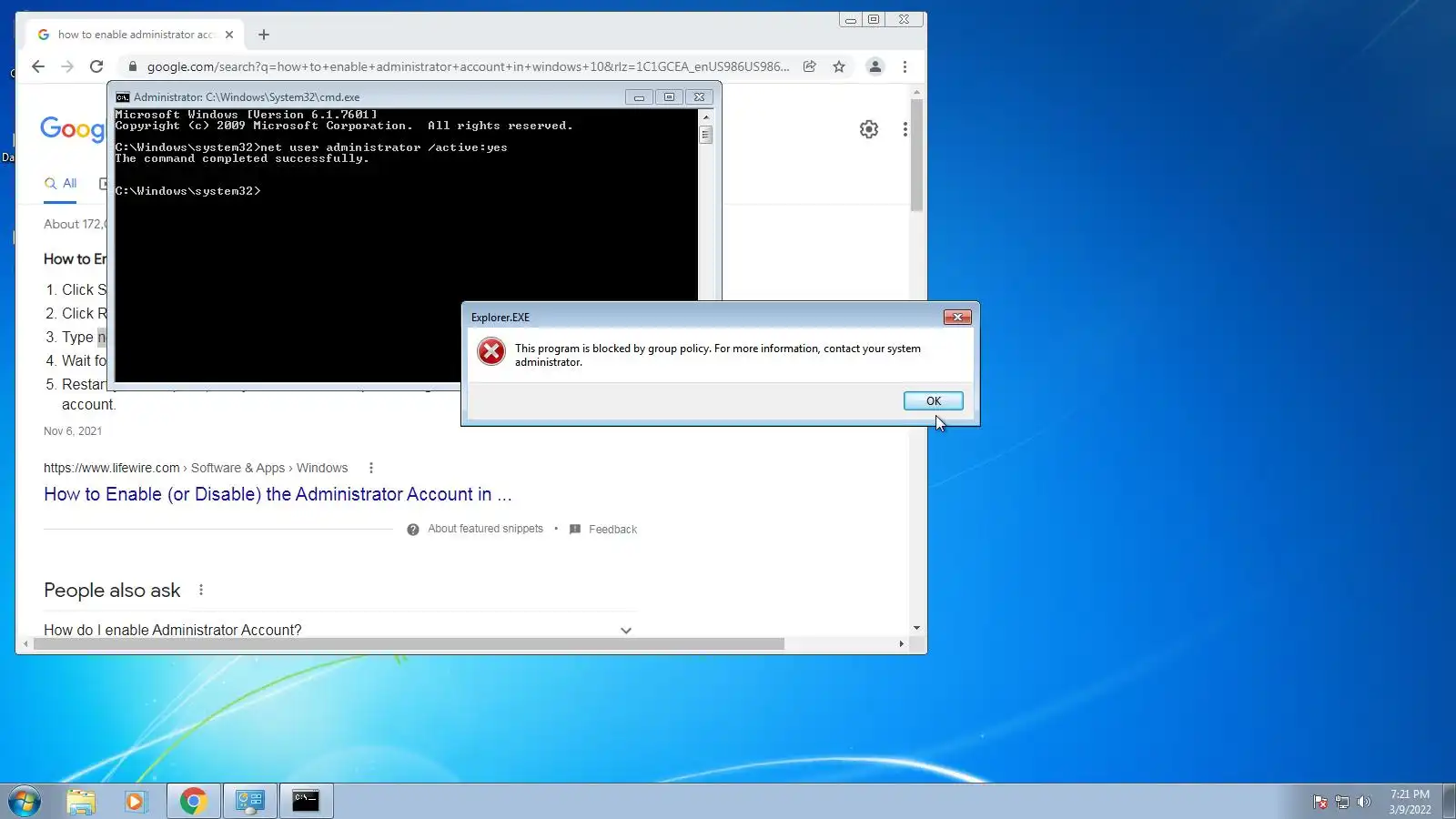Close the cmd.exe window
Viewport: 1456px width, 819px height.
click(x=699, y=97)
